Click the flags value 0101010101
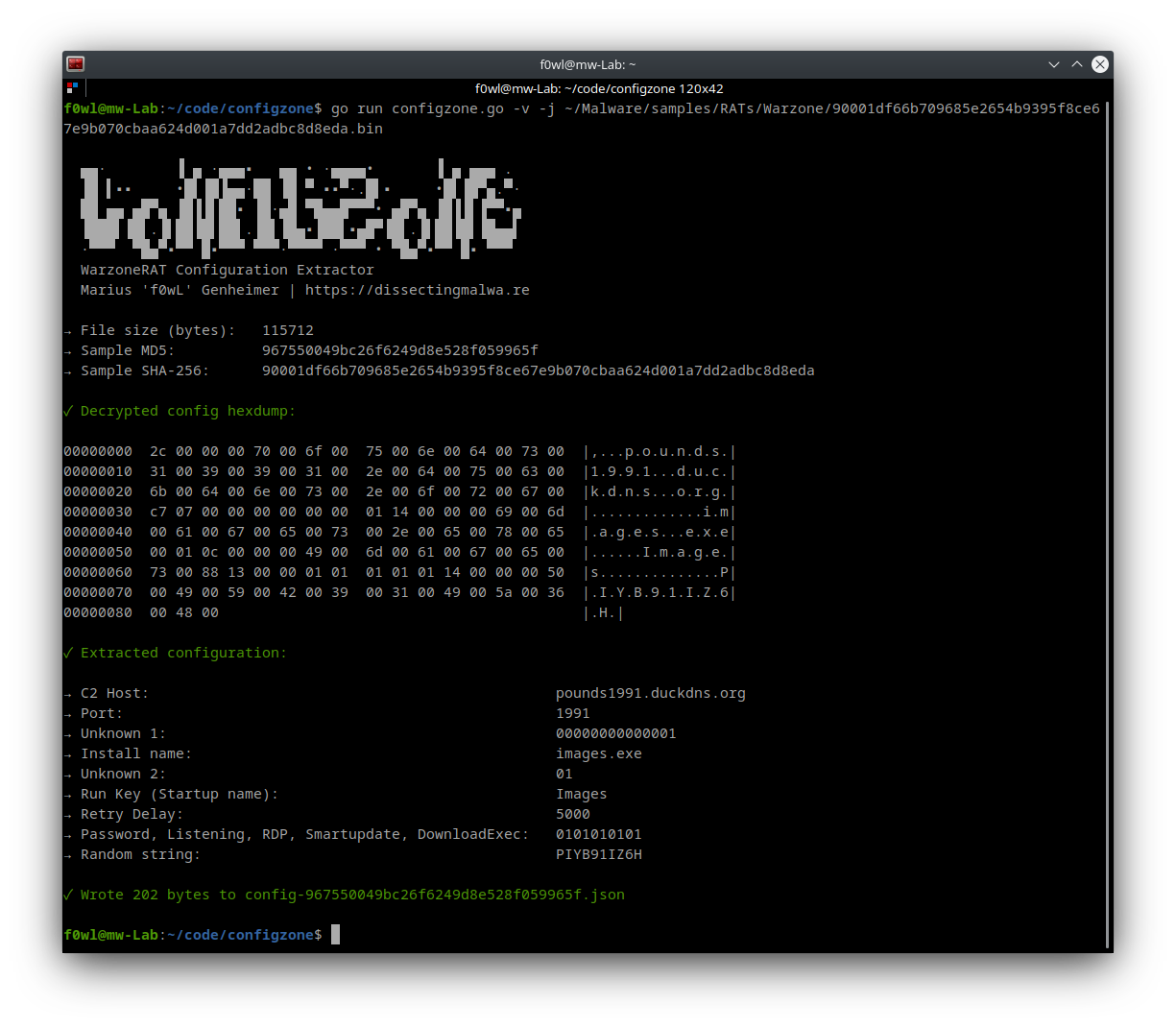Screen dimensions: 1176x1027 pos(599,834)
